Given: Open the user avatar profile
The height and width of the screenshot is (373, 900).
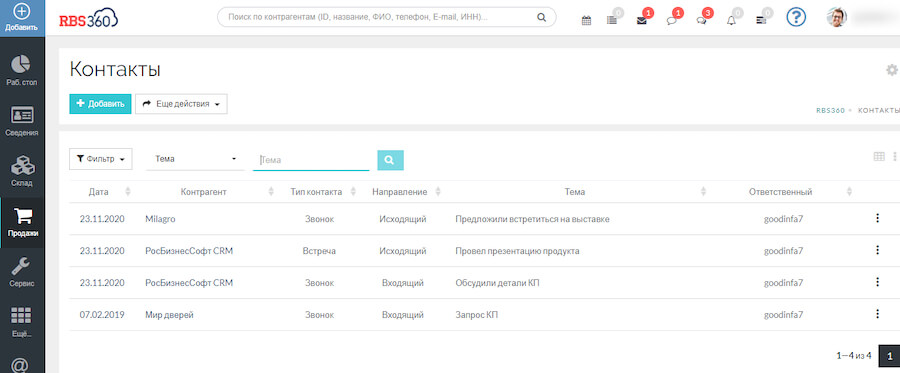Looking at the screenshot, I should [837, 17].
